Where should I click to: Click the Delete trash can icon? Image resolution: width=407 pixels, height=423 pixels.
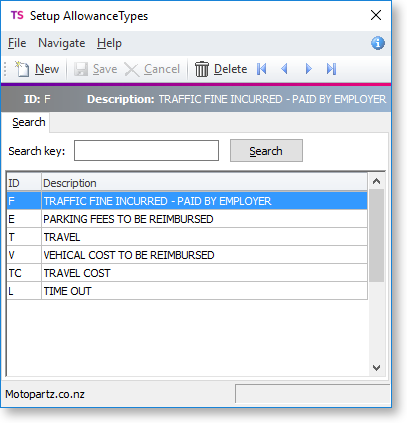coord(202,69)
